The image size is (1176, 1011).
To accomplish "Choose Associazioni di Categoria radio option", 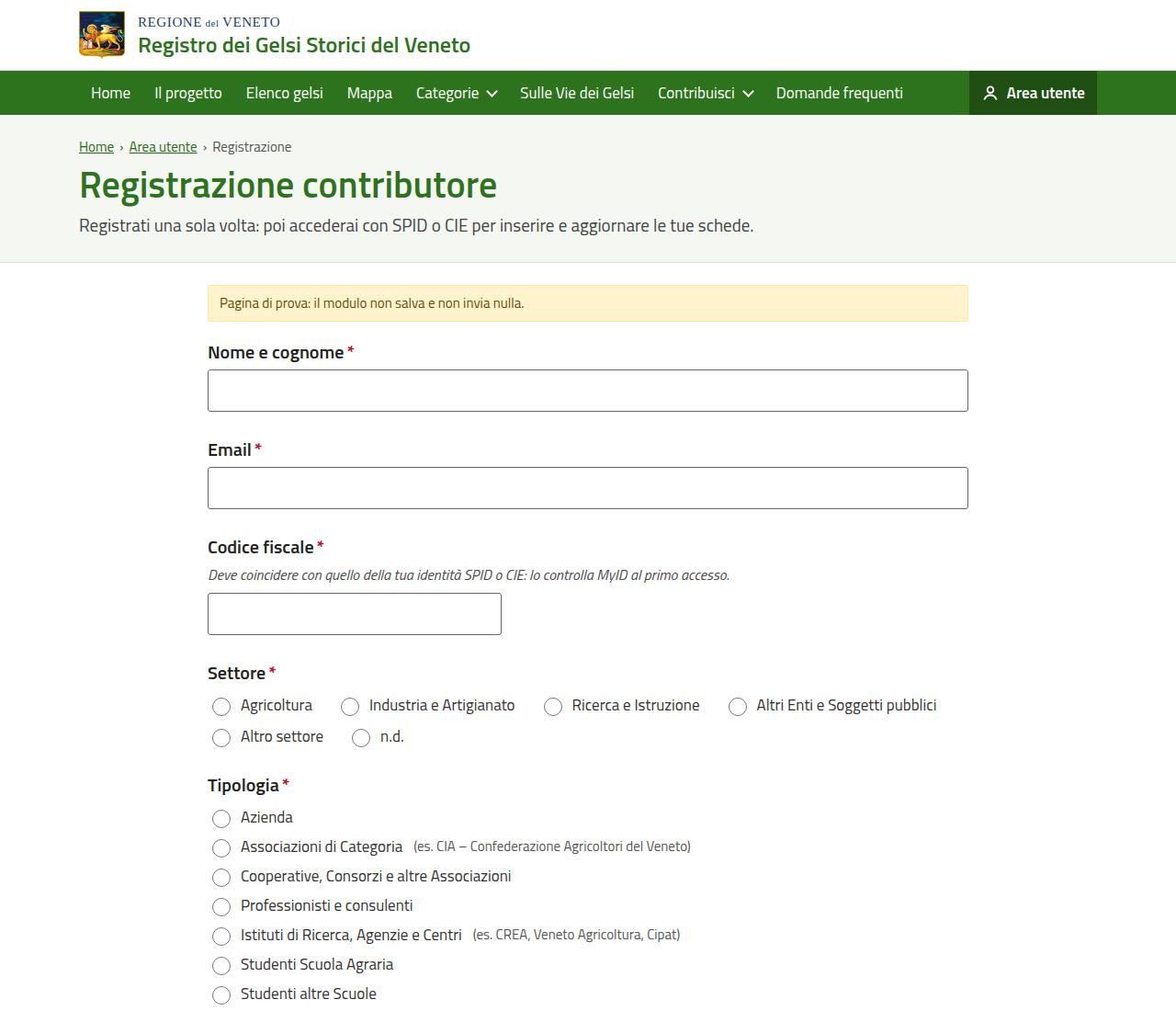I will tap(221, 848).
